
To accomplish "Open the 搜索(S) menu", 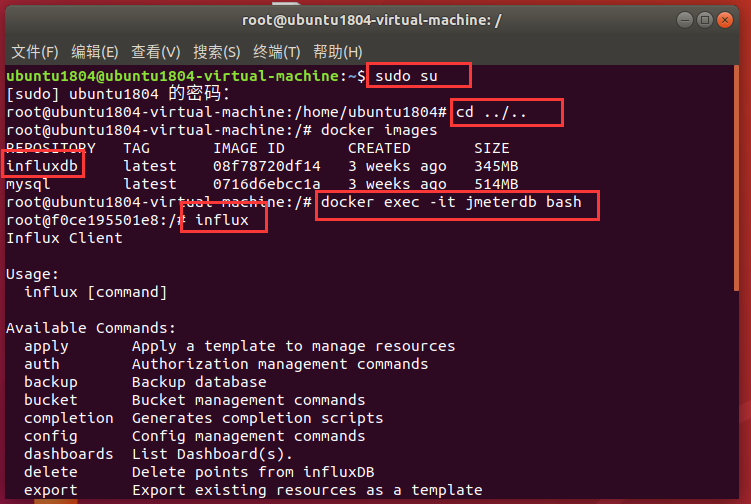I will tap(216, 52).
